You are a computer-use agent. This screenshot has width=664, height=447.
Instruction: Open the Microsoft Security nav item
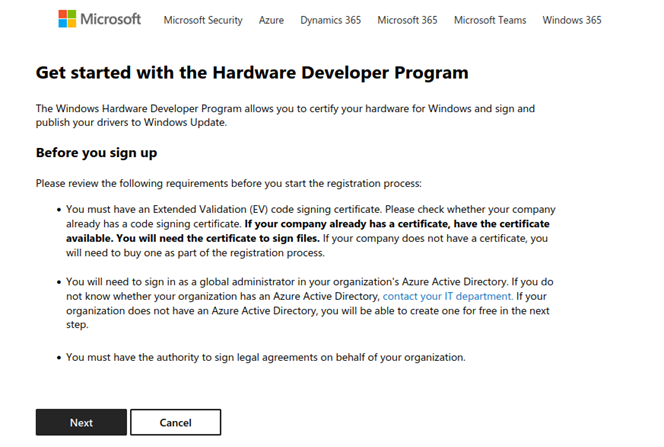pos(203,20)
